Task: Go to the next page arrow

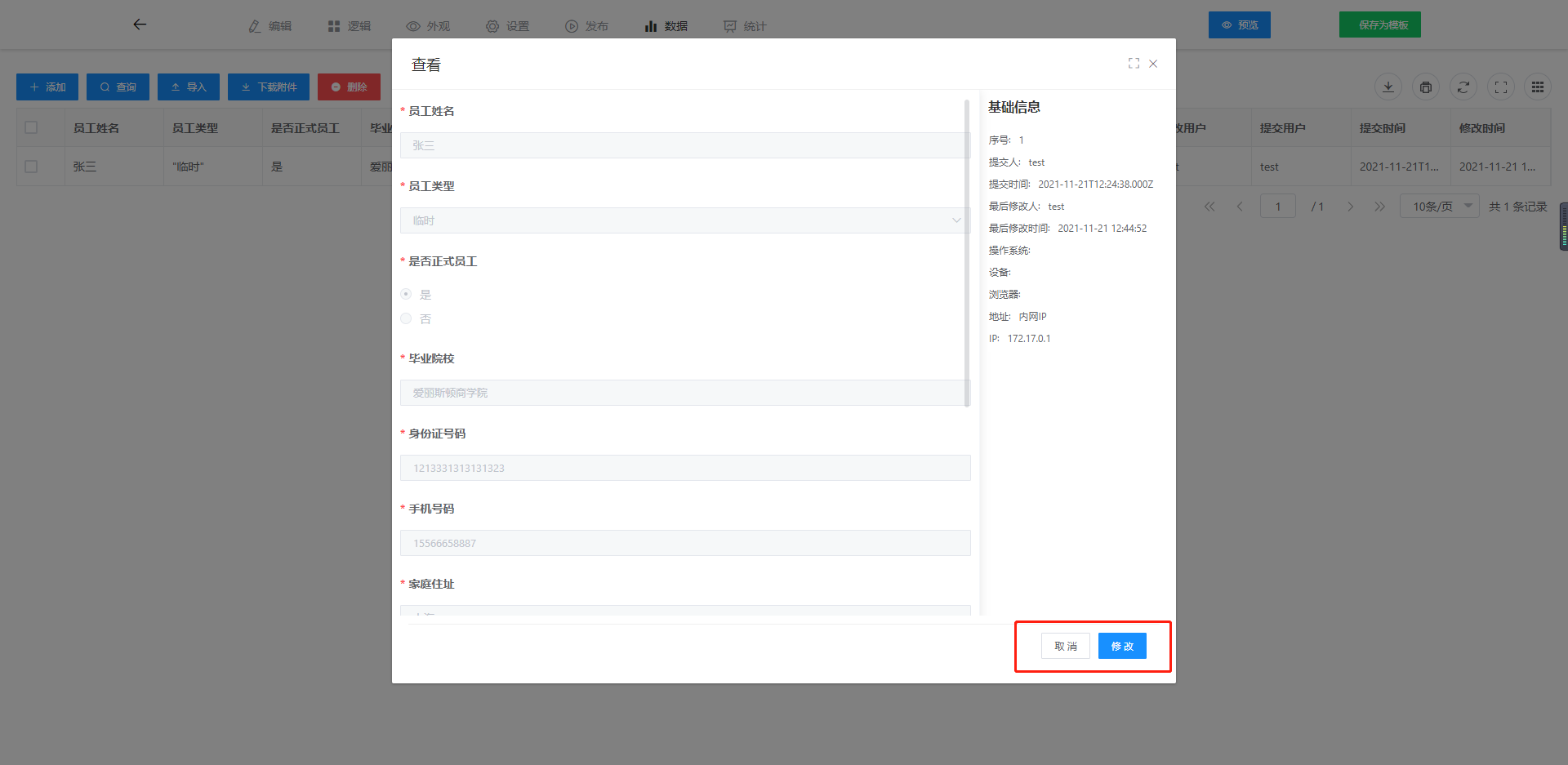Action: coord(1351,207)
